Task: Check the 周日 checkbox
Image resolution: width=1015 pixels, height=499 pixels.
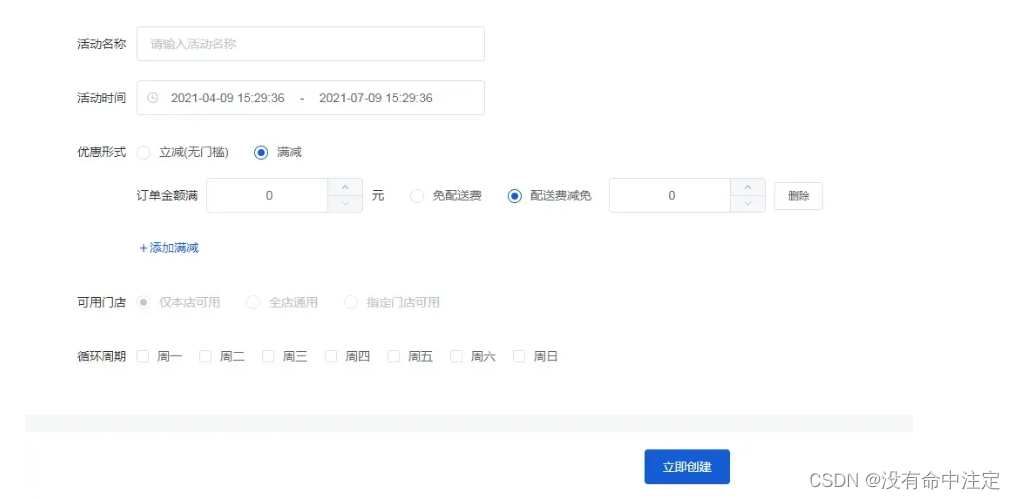Action: [x=519, y=356]
